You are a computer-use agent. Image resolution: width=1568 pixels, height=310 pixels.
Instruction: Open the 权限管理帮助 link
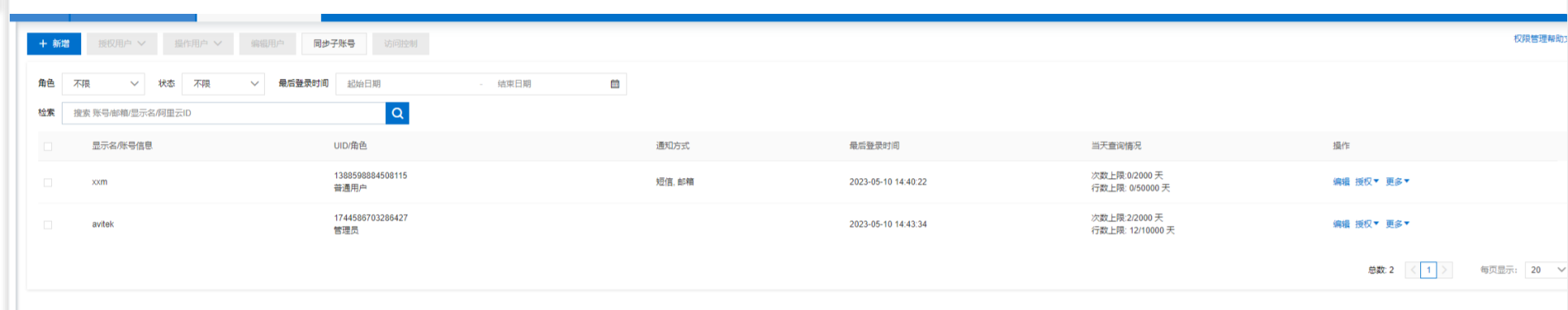(x=1540, y=38)
